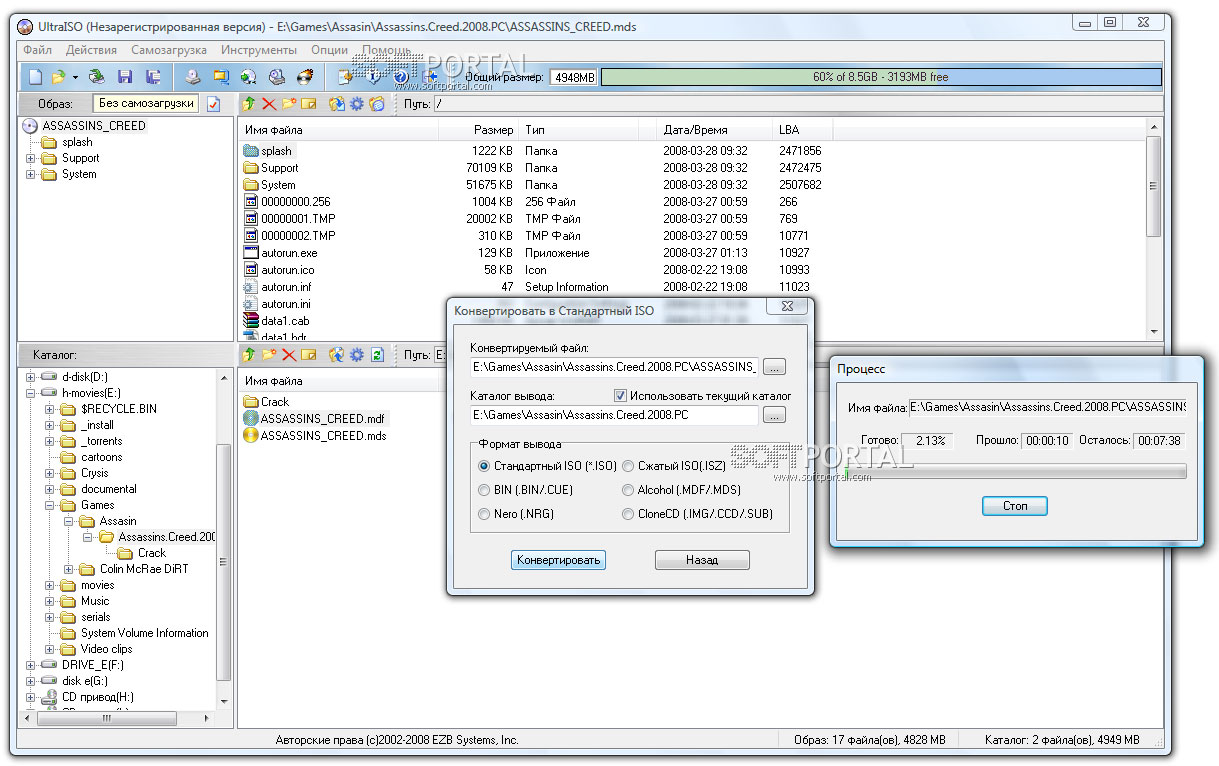Collapse the Games folder node

pyautogui.click(x=49, y=505)
